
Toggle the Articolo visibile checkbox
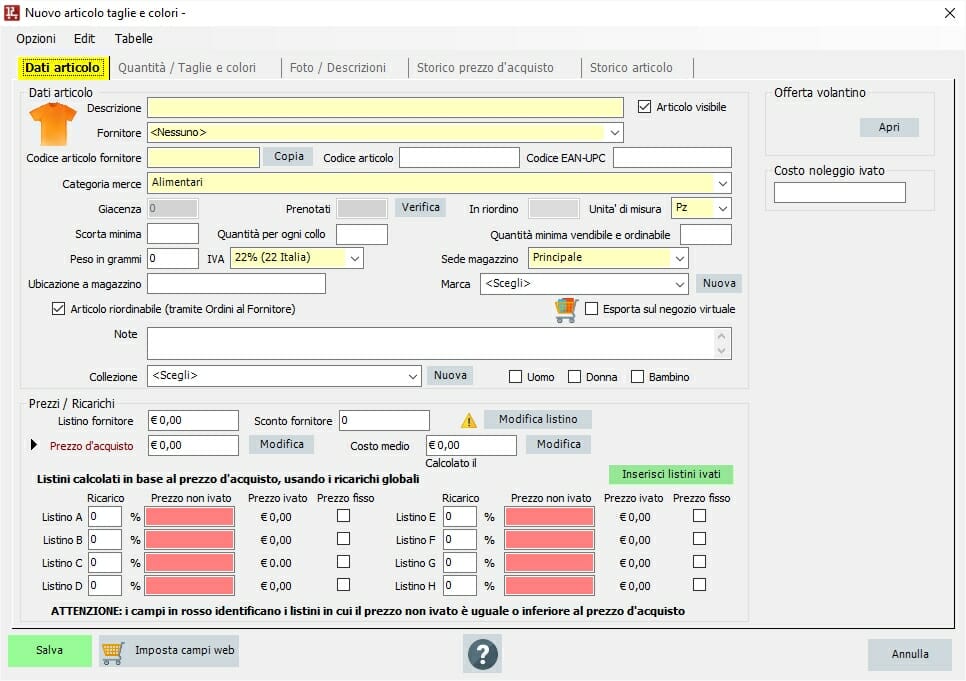(x=644, y=107)
